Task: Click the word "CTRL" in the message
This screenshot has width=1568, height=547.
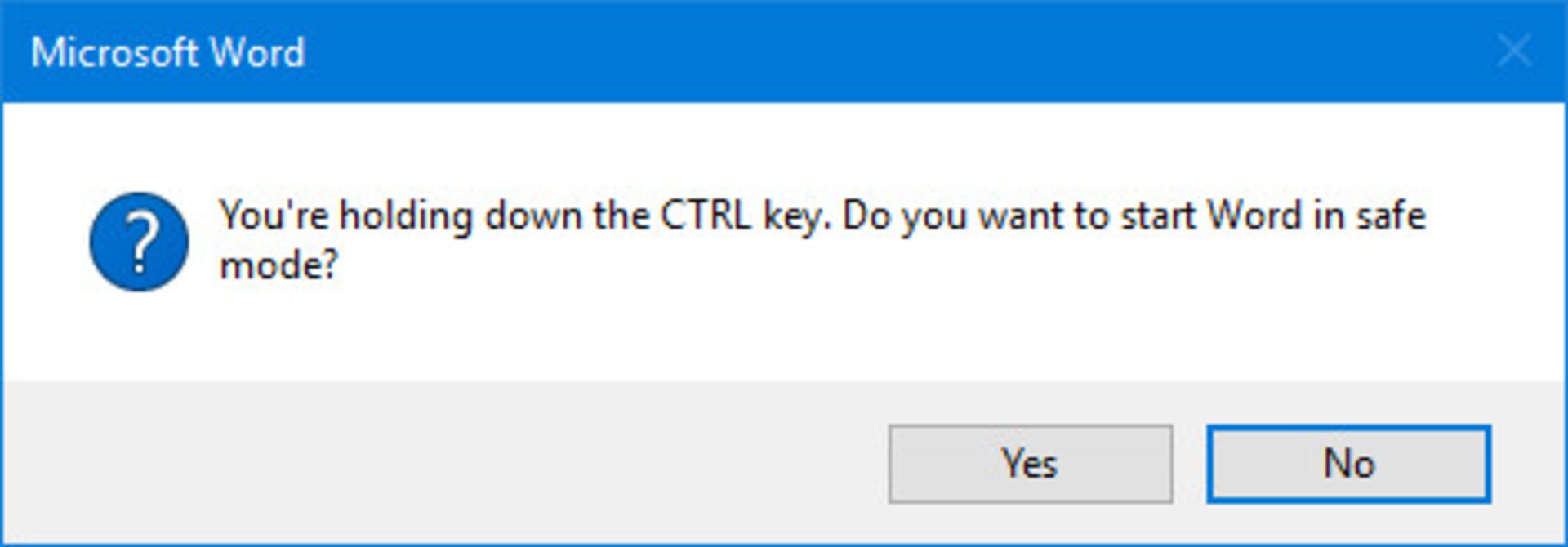Action: (704, 216)
